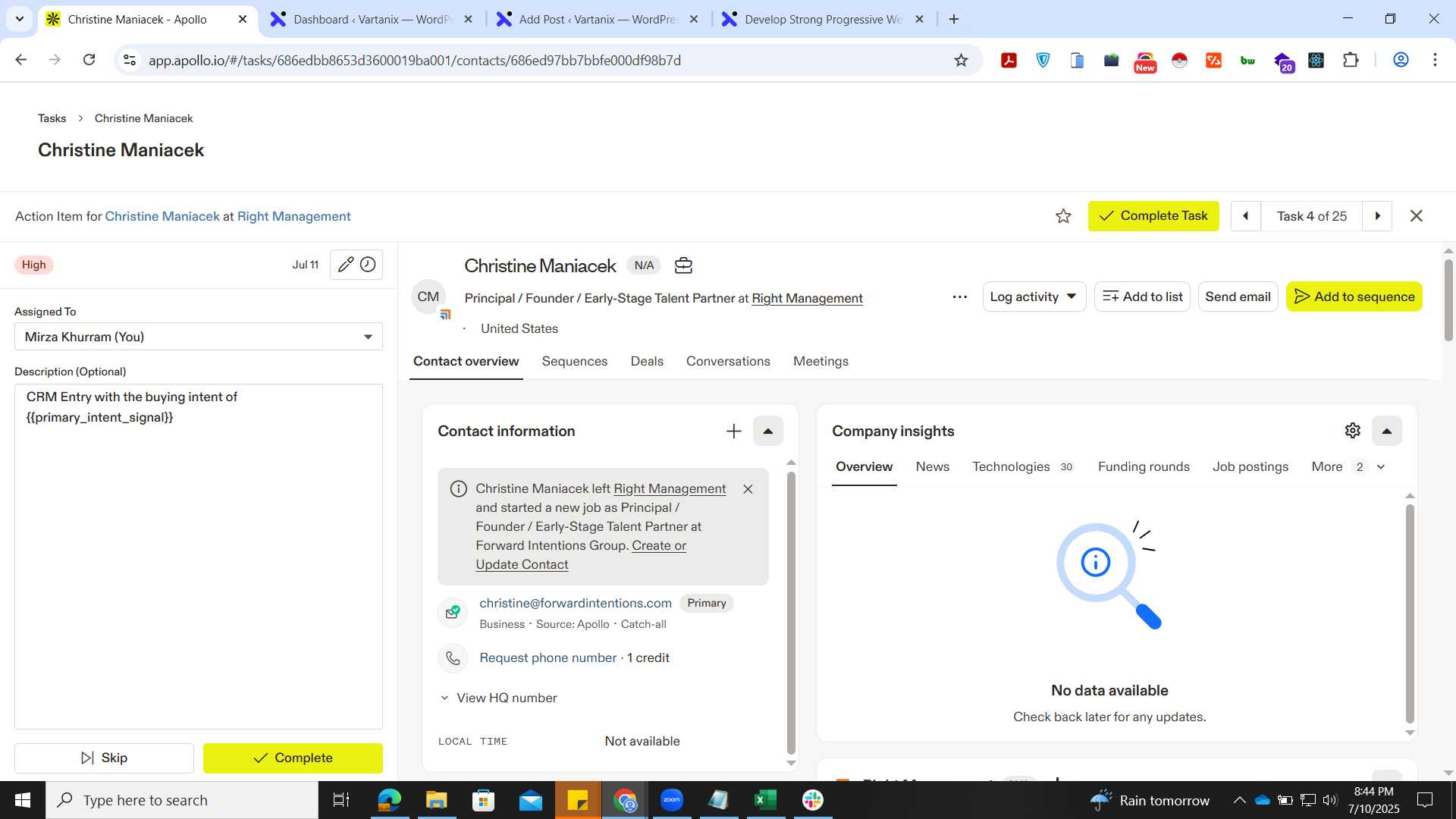Switch to the Deals tab
Image resolution: width=1456 pixels, height=819 pixels.
click(647, 362)
